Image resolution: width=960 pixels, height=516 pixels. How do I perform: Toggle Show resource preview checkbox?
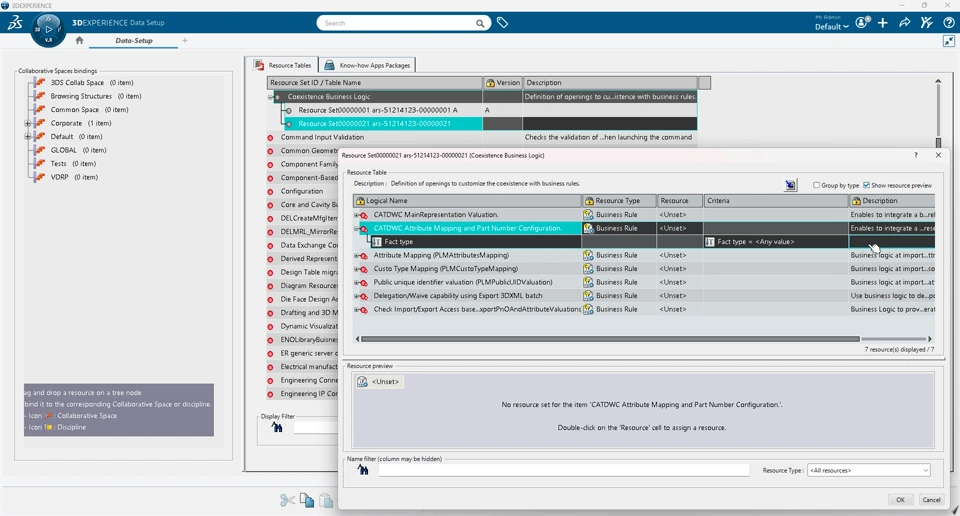coord(866,185)
